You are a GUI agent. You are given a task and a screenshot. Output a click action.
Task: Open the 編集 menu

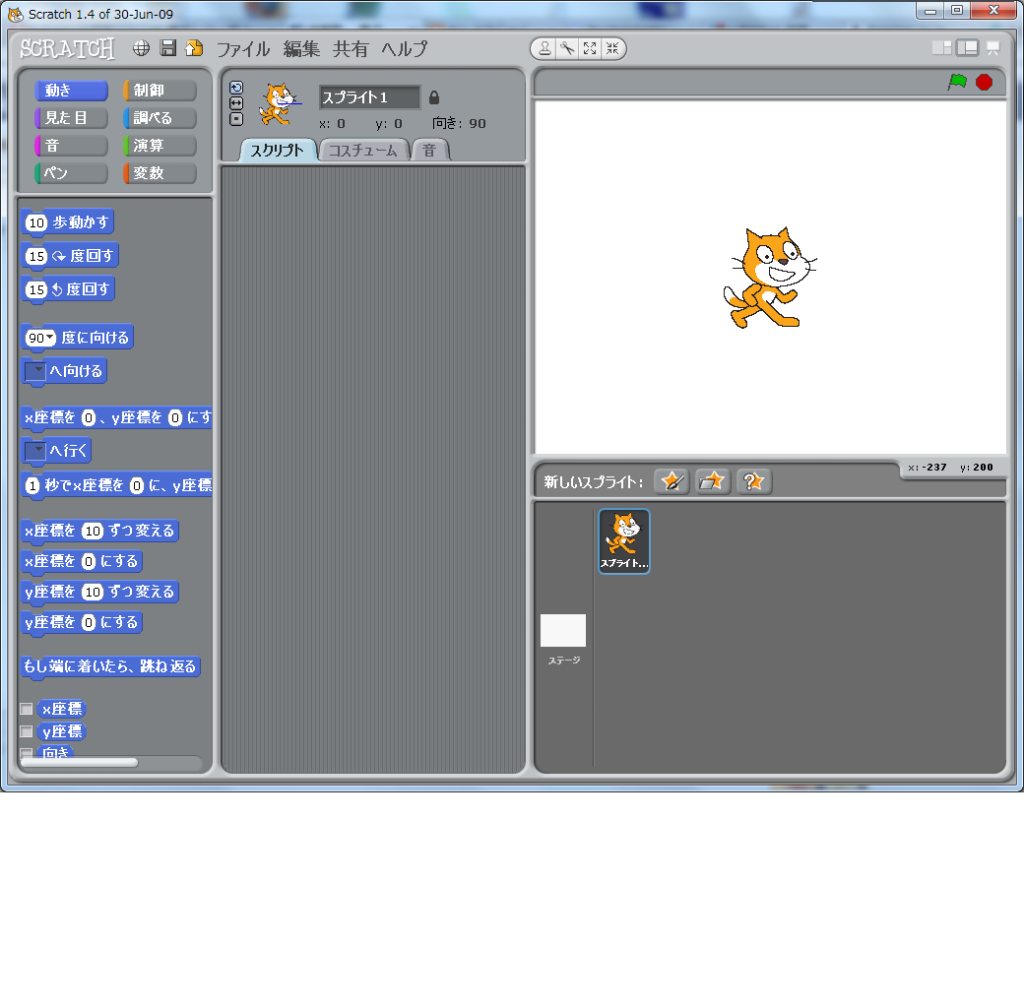301,49
